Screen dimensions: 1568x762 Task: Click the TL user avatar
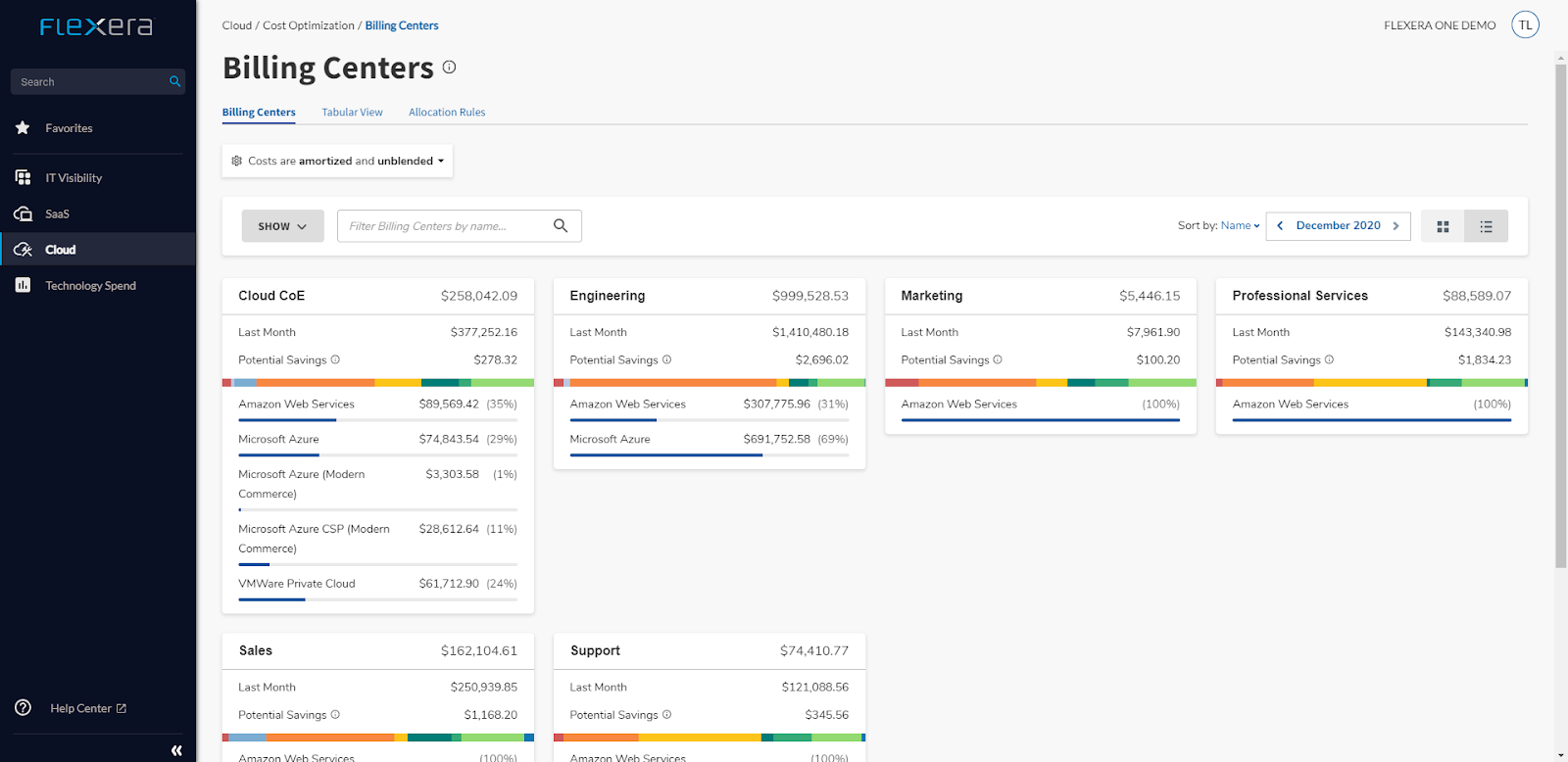1525,25
